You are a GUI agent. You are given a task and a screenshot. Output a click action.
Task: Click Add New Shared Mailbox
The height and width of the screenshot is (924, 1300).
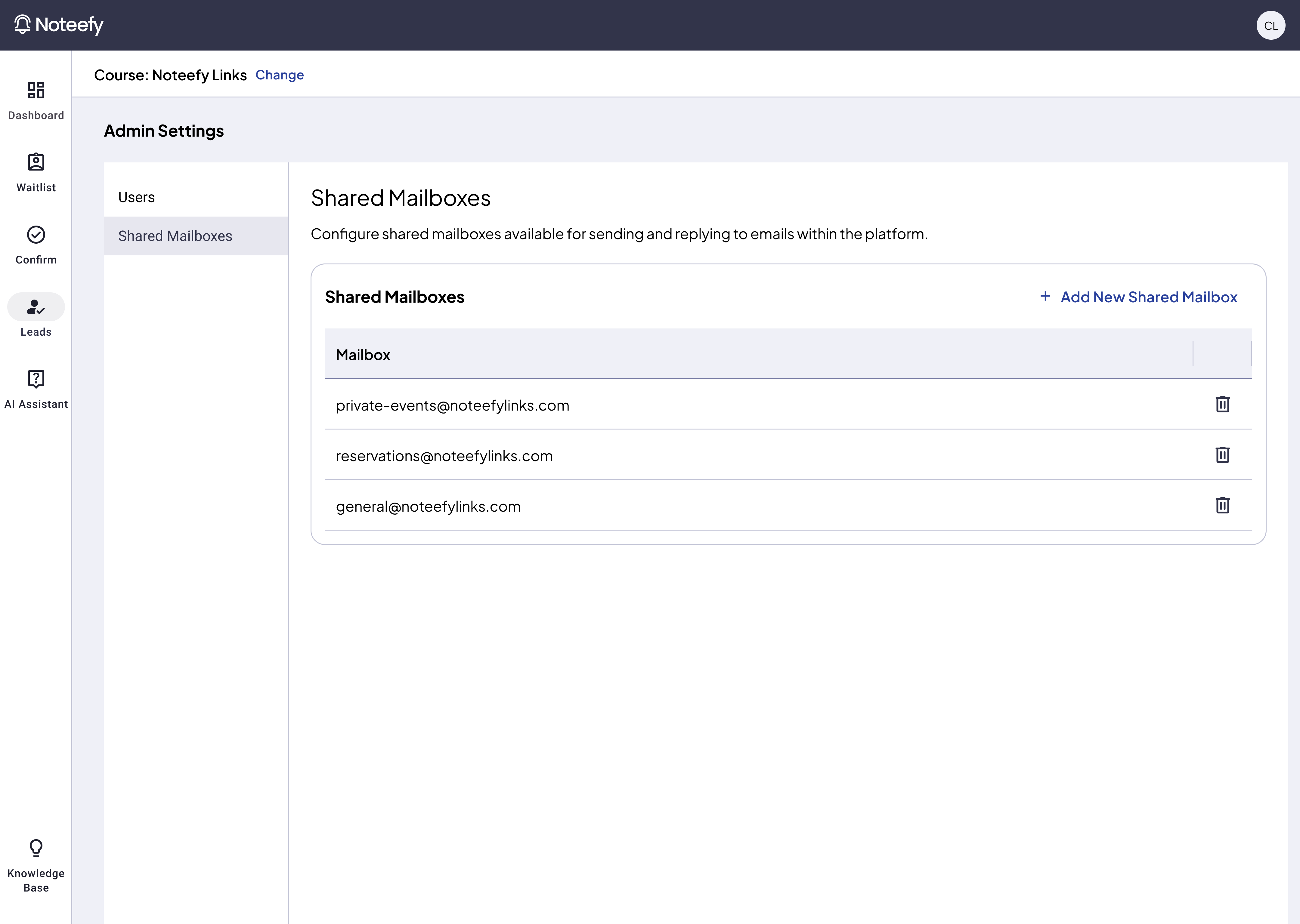[1148, 297]
